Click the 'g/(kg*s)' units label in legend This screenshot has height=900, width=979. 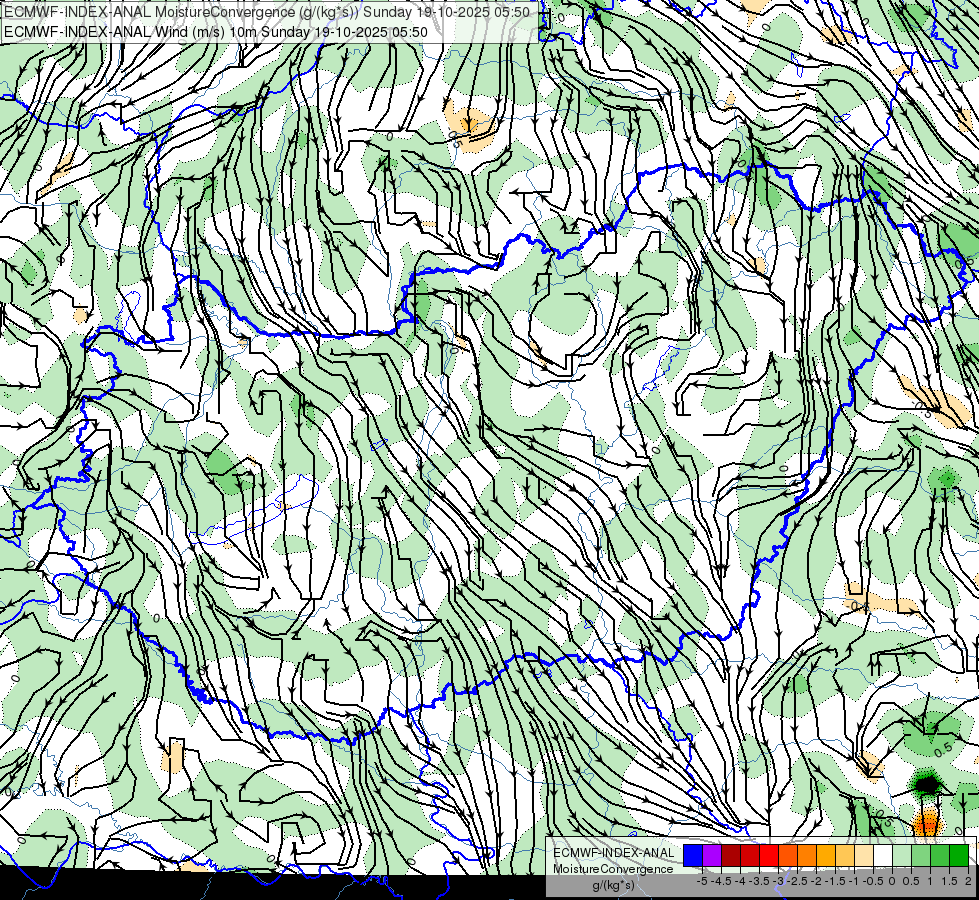coord(614,886)
